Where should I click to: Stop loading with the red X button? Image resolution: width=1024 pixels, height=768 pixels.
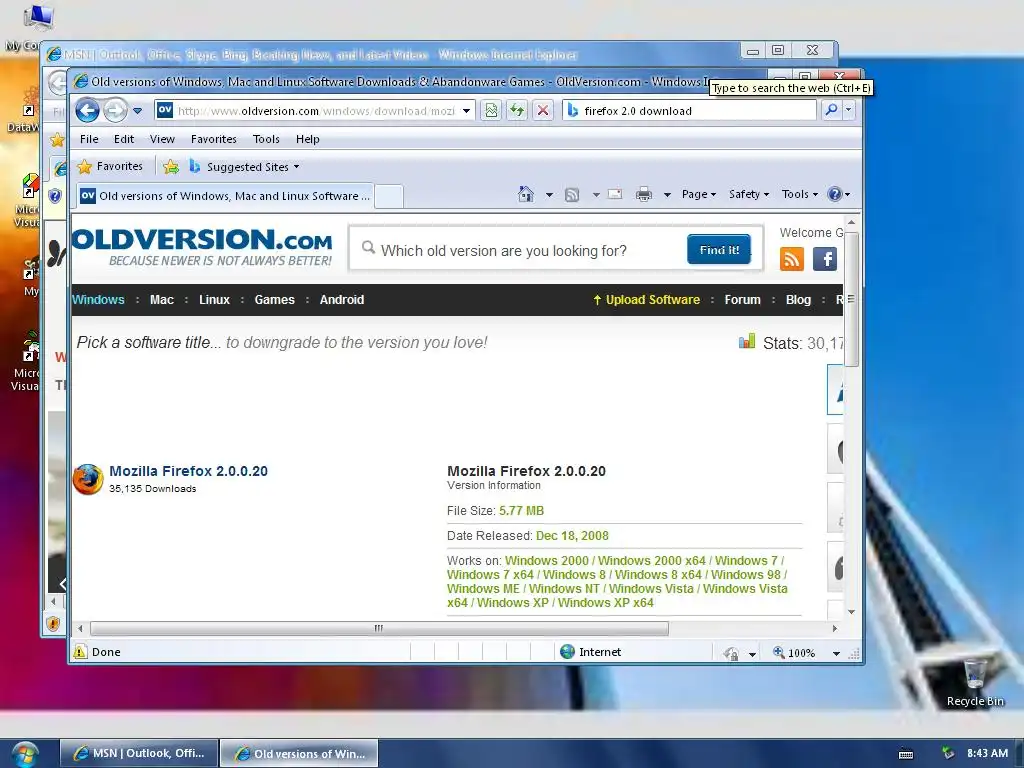(x=543, y=110)
